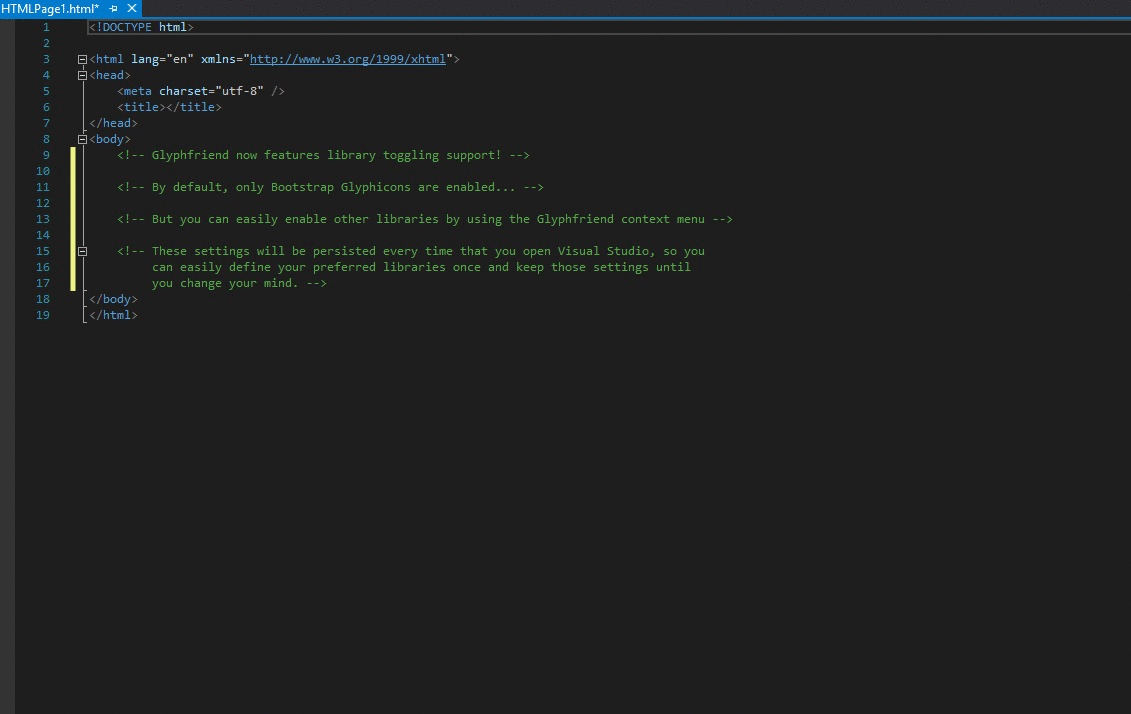
Task: Click line number 14
Action: (x=43, y=235)
